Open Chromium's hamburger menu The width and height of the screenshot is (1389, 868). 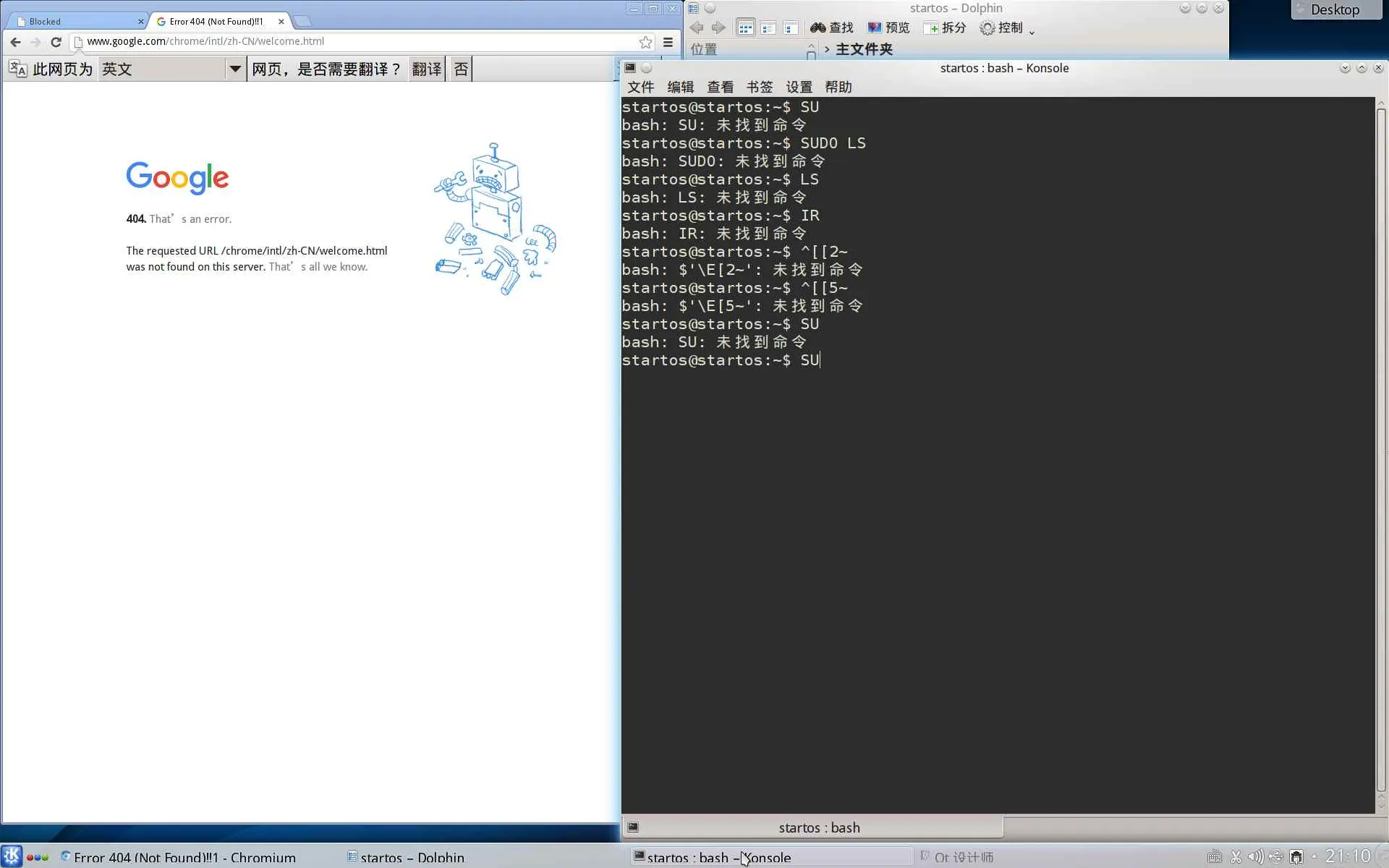point(668,42)
